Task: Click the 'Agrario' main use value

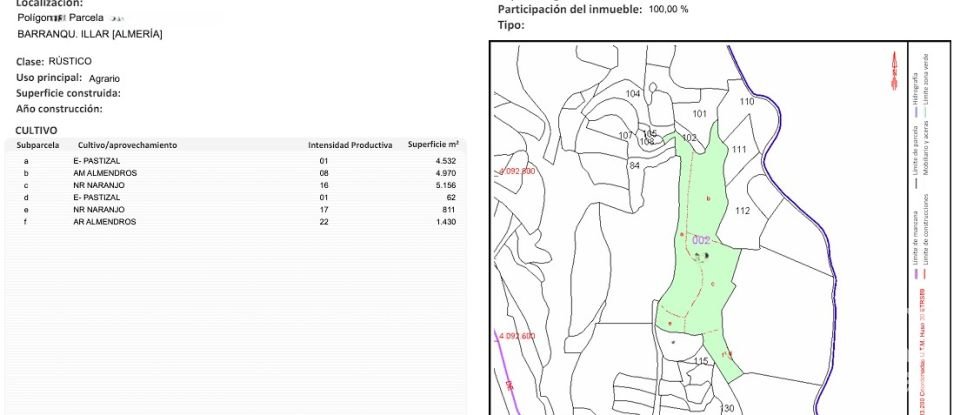Action: [x=104, y=78]
